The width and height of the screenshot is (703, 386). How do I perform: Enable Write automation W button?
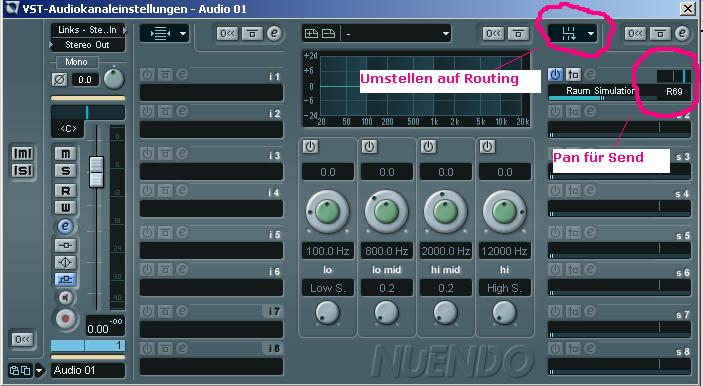click(x=65, y=208)
